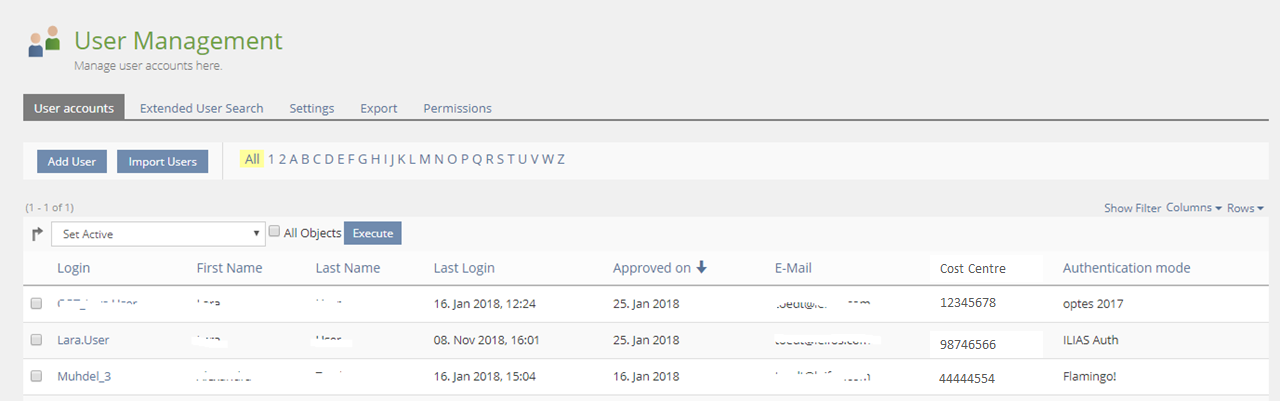Run the action with Execute button
The image size is (1280, 401).
coord(372,233)
